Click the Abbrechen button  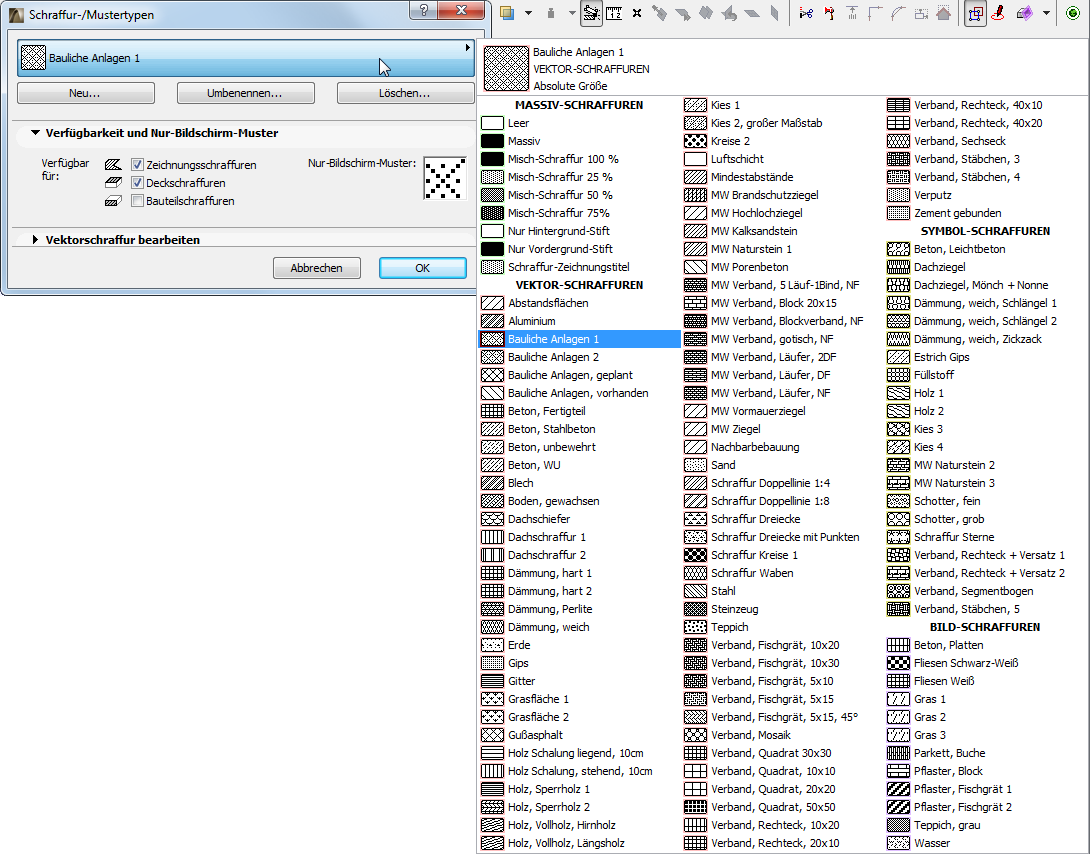coord(317,268)
